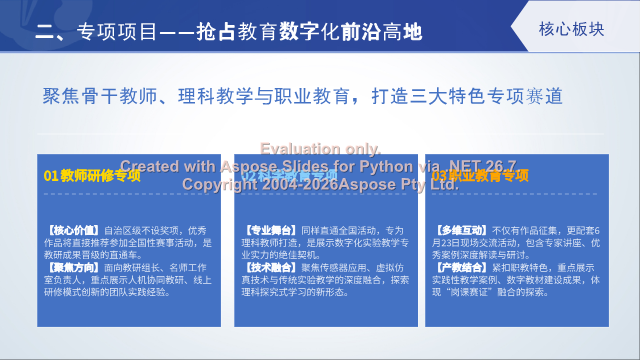Click the 【聚焦方向】 paragraph in first card
Viewport: 640px width, 360px height.
128,280
